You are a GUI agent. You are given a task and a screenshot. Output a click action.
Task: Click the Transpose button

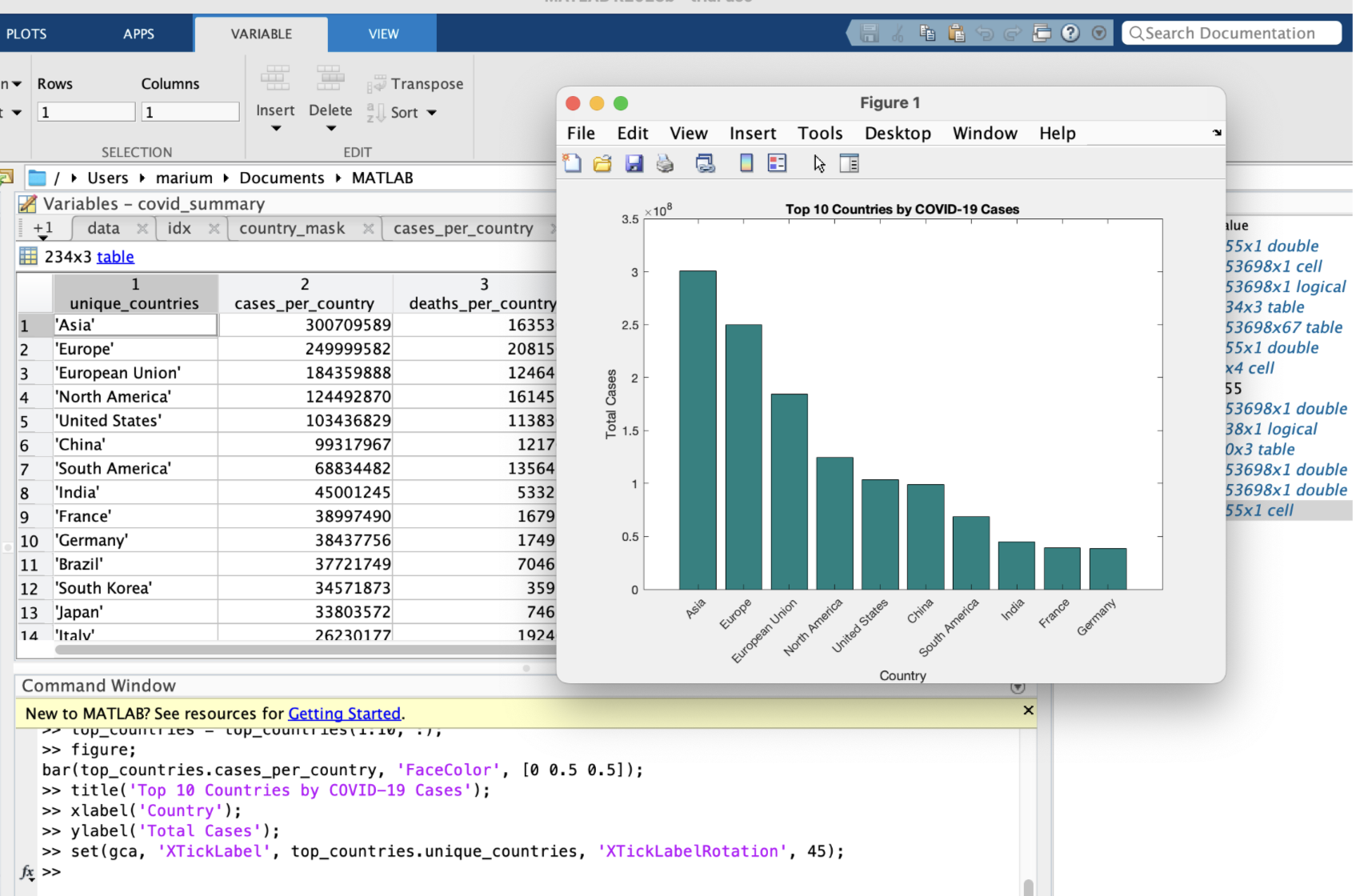tap(417, 84)
